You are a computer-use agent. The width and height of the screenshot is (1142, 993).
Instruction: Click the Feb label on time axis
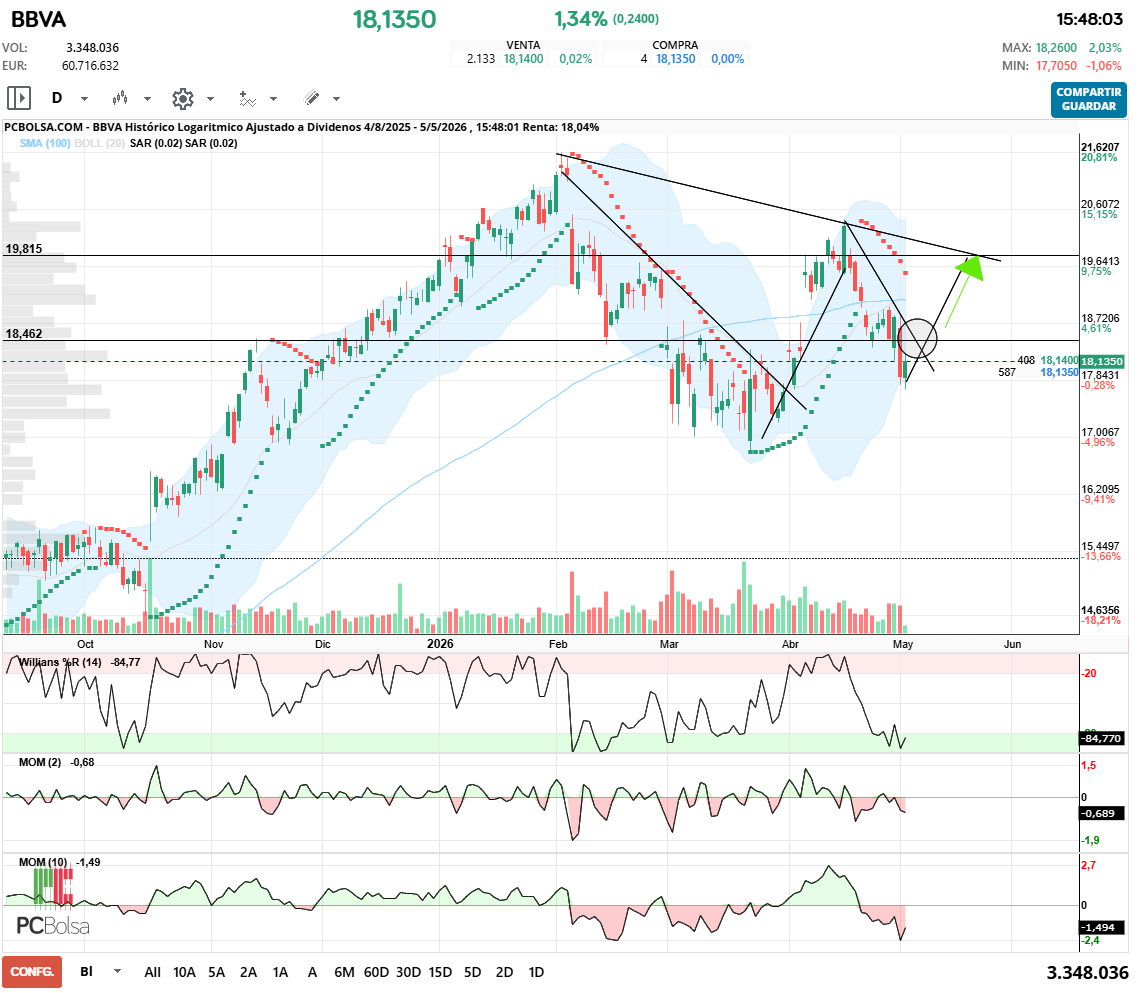coord(558,644)
